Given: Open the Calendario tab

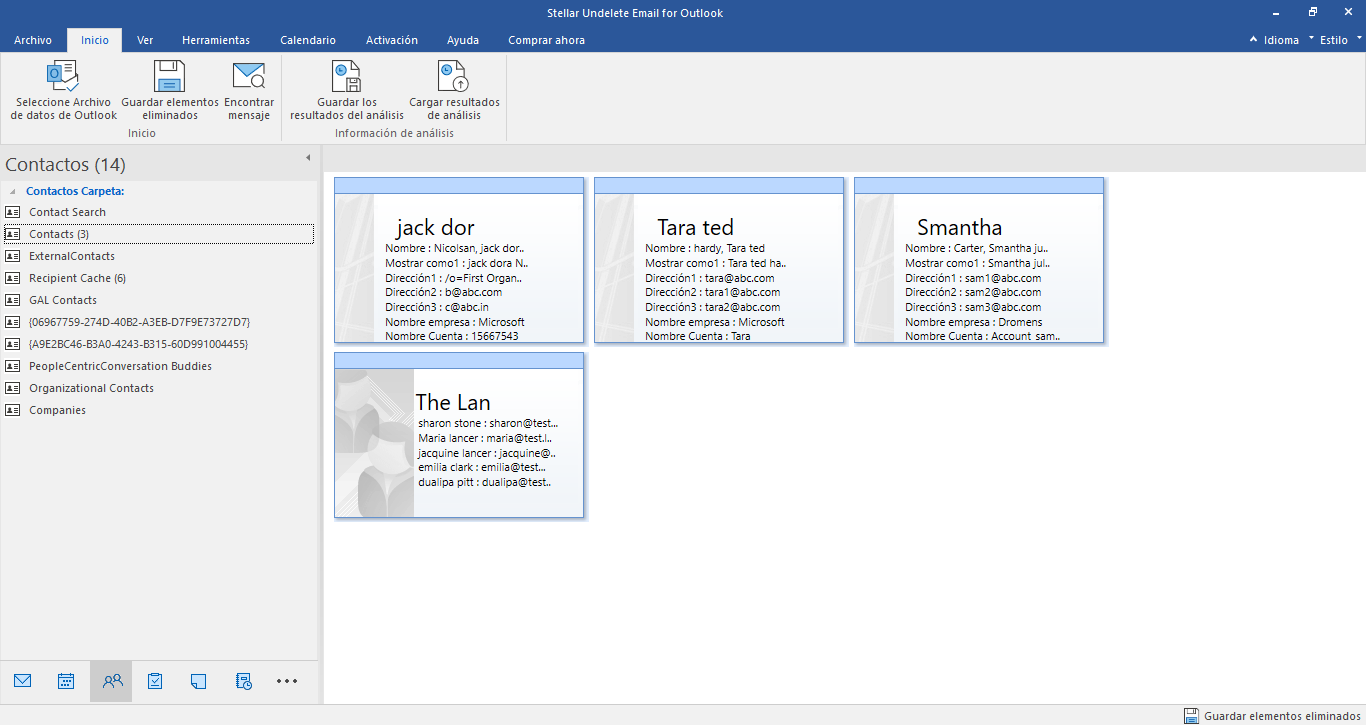Looking at the screenshot, I should pos(308,40).
